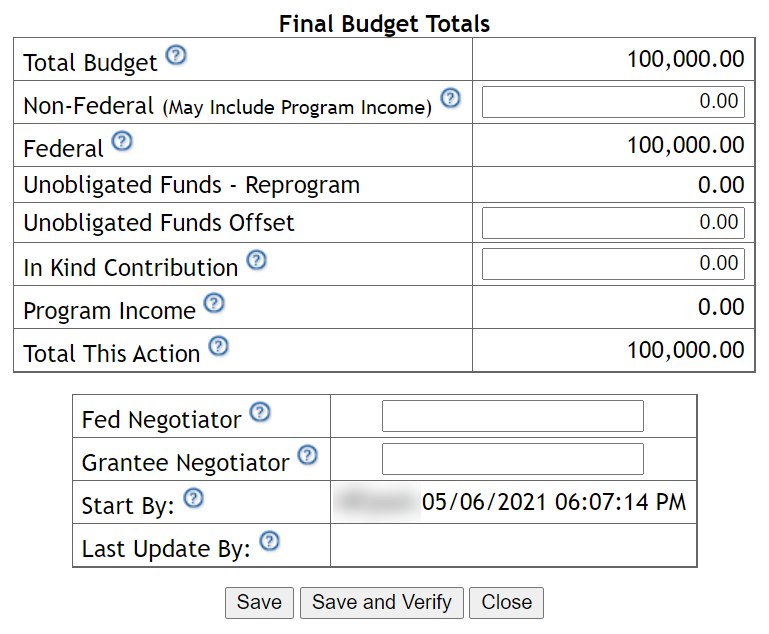Click the Fed Negotiator text box
769x634 pixels.
513,416
